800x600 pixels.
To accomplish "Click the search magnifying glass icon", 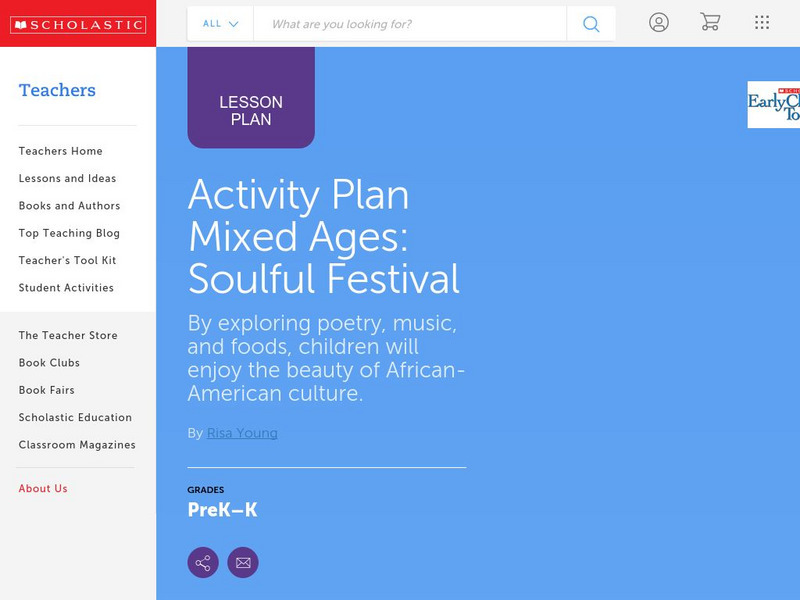I will tap(590, 23).
